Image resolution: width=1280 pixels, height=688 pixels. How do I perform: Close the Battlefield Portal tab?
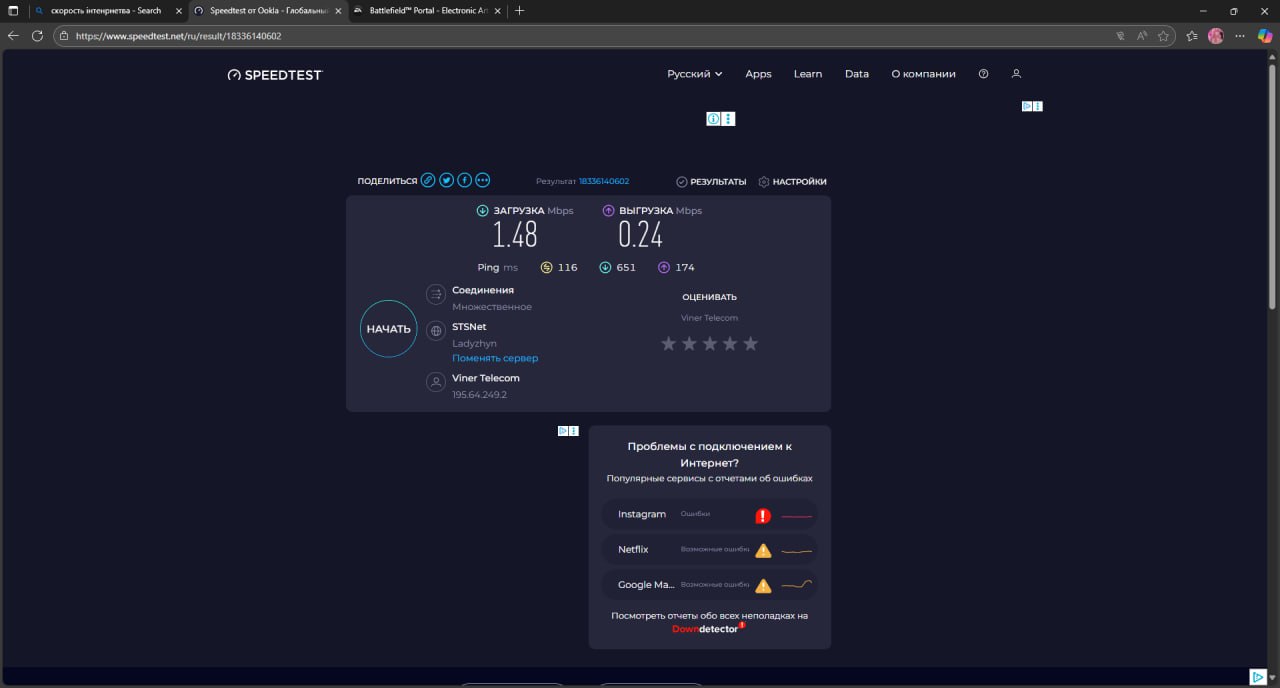(499, 10)
